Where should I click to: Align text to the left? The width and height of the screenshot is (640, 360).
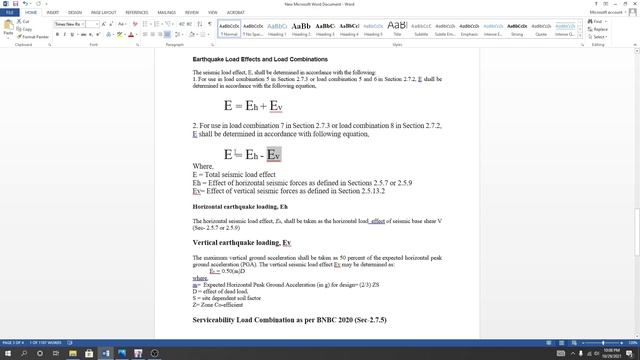145,35
